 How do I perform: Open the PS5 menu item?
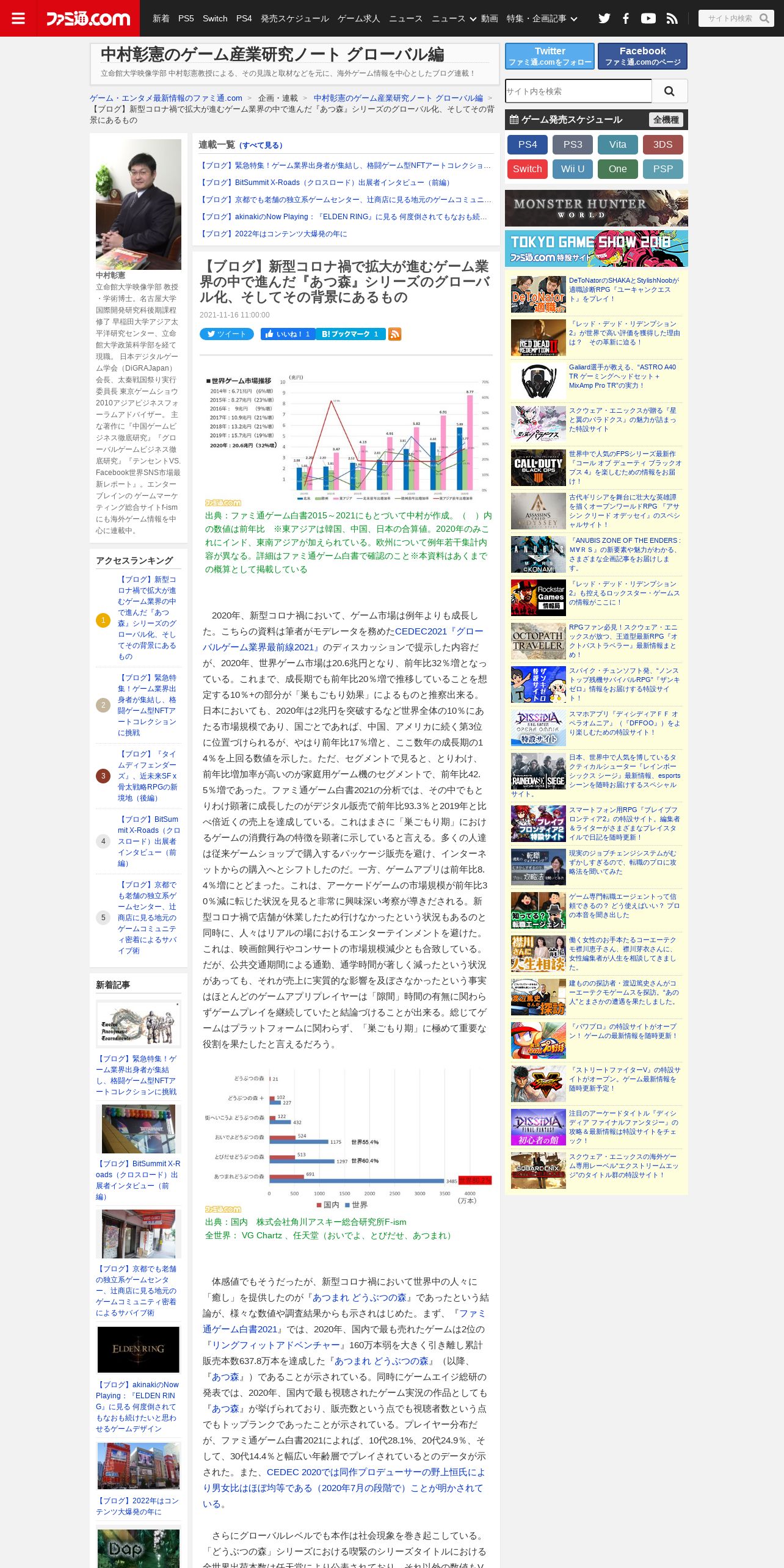[x=186, y=18]
